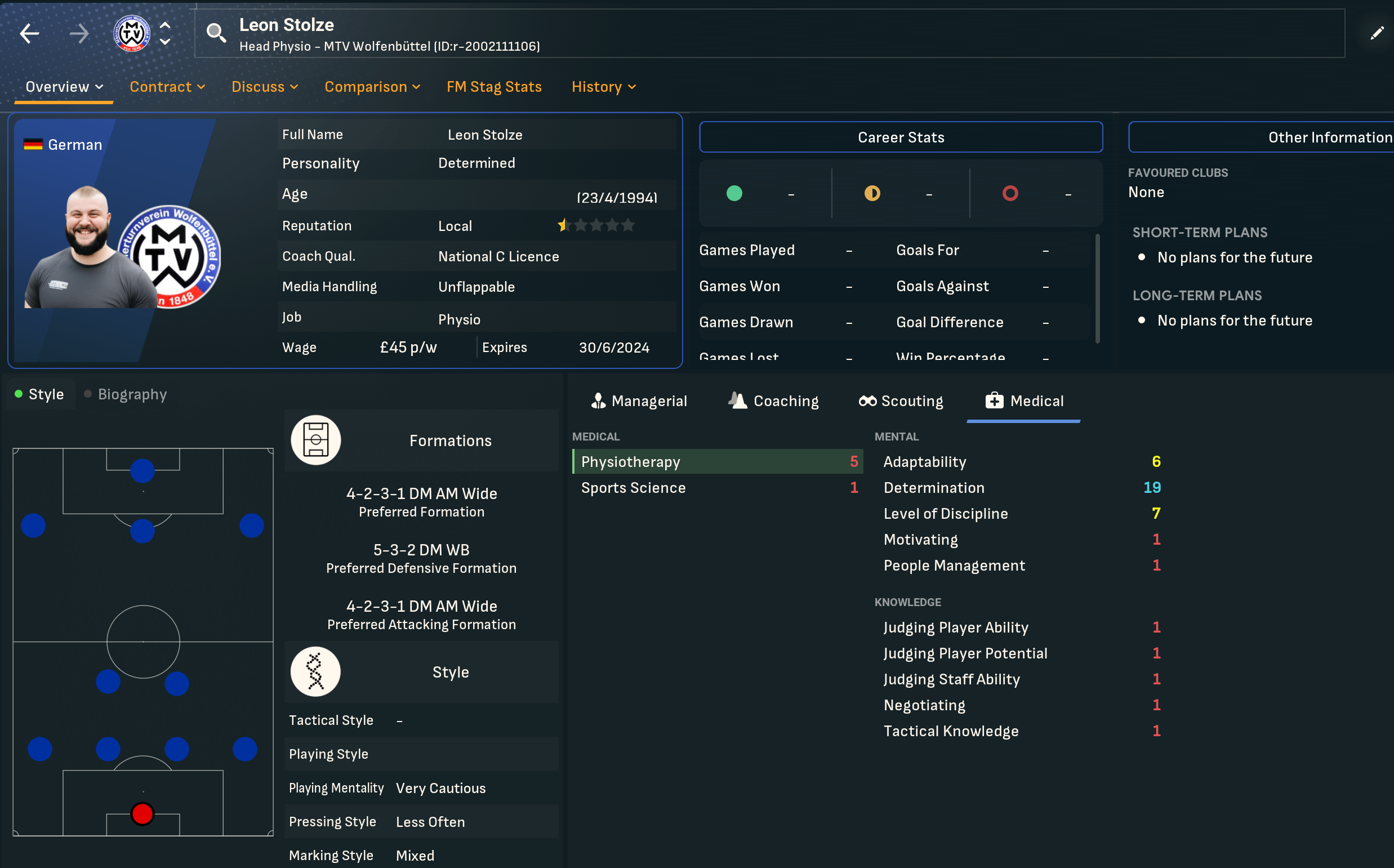Click the search magnifier icon

point(216,33)
